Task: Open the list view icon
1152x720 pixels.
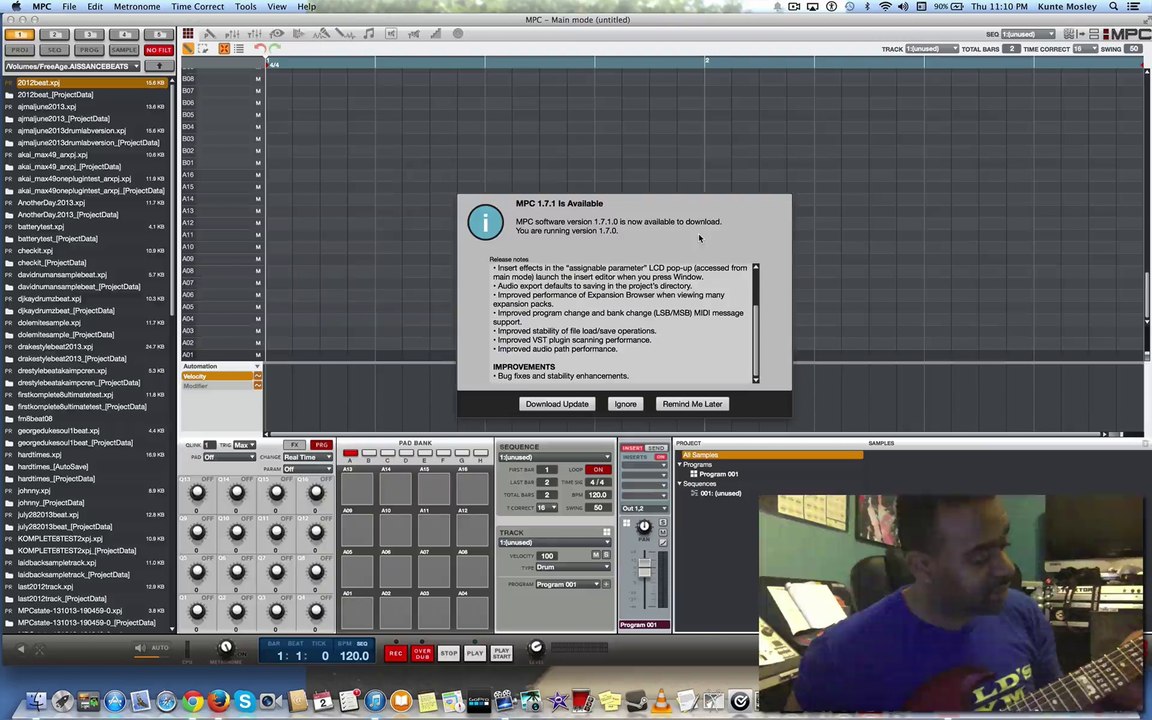Action: pyautogui.click(x=239, y=48)
